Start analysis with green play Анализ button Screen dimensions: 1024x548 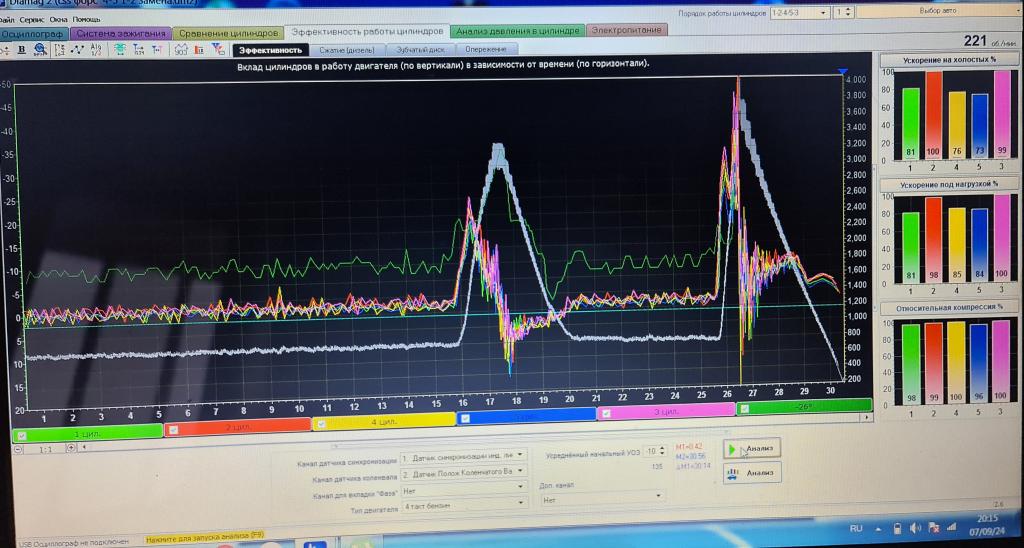pos(751,449)
